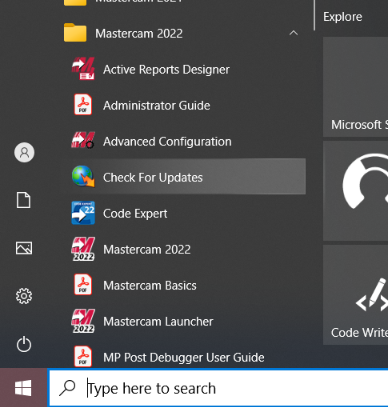Viewport: 388px width, 407px height.
Task: Select the Mastercam 2022 folder label
Action: (x=139, y=34)
